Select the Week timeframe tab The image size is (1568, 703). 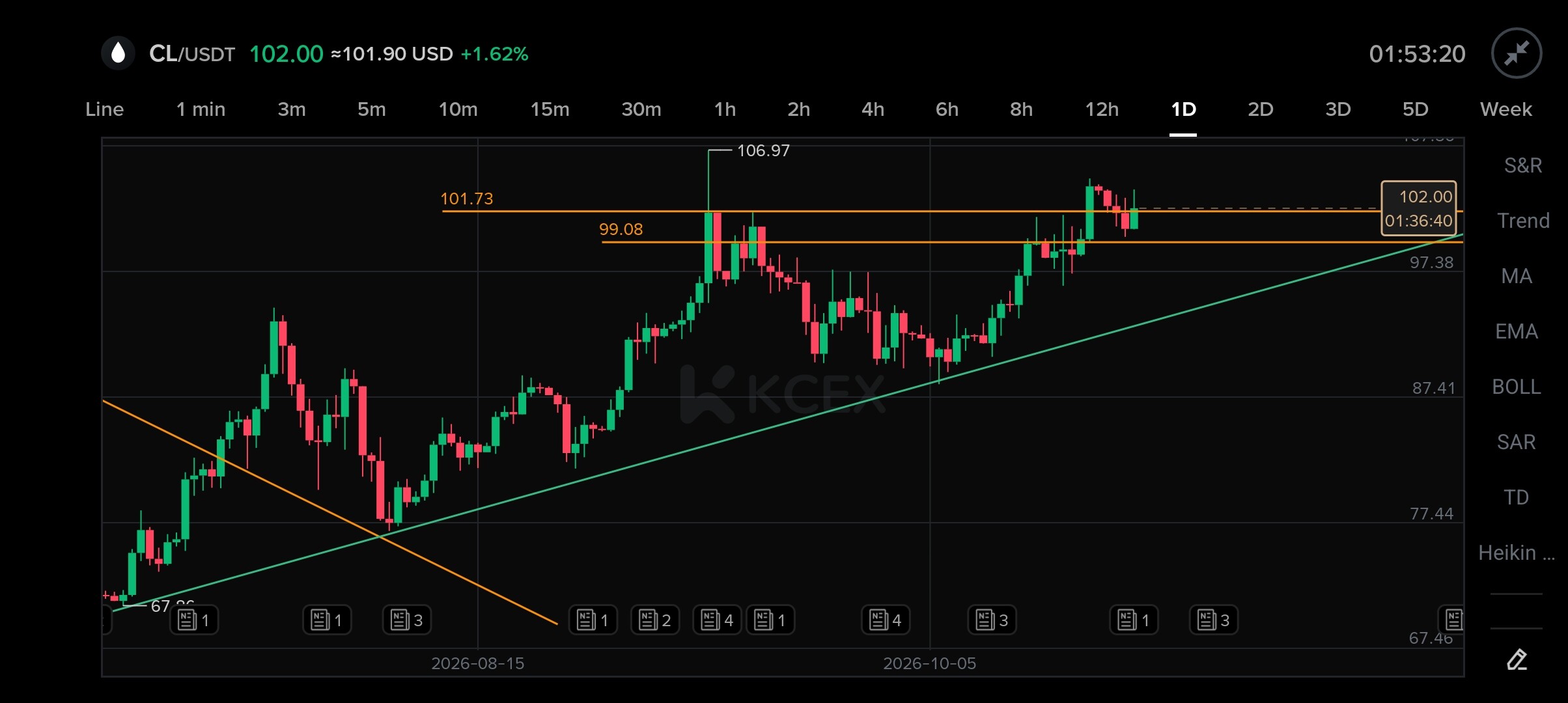(x=1505, y=109)
